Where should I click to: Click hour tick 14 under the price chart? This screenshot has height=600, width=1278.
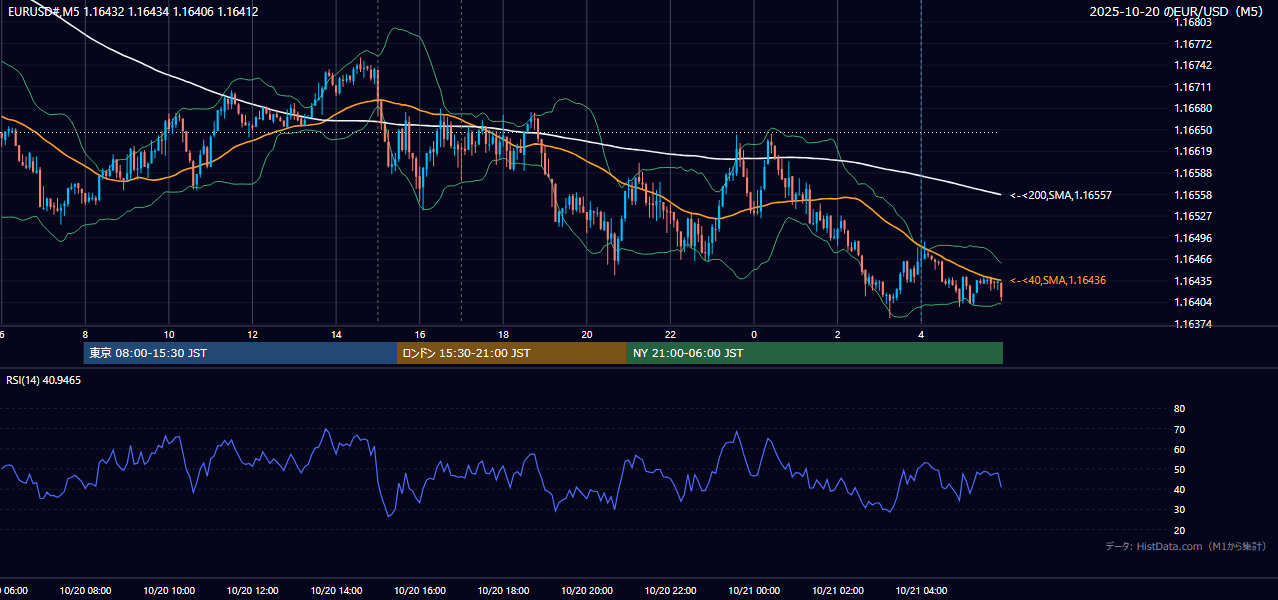(336, 335)
